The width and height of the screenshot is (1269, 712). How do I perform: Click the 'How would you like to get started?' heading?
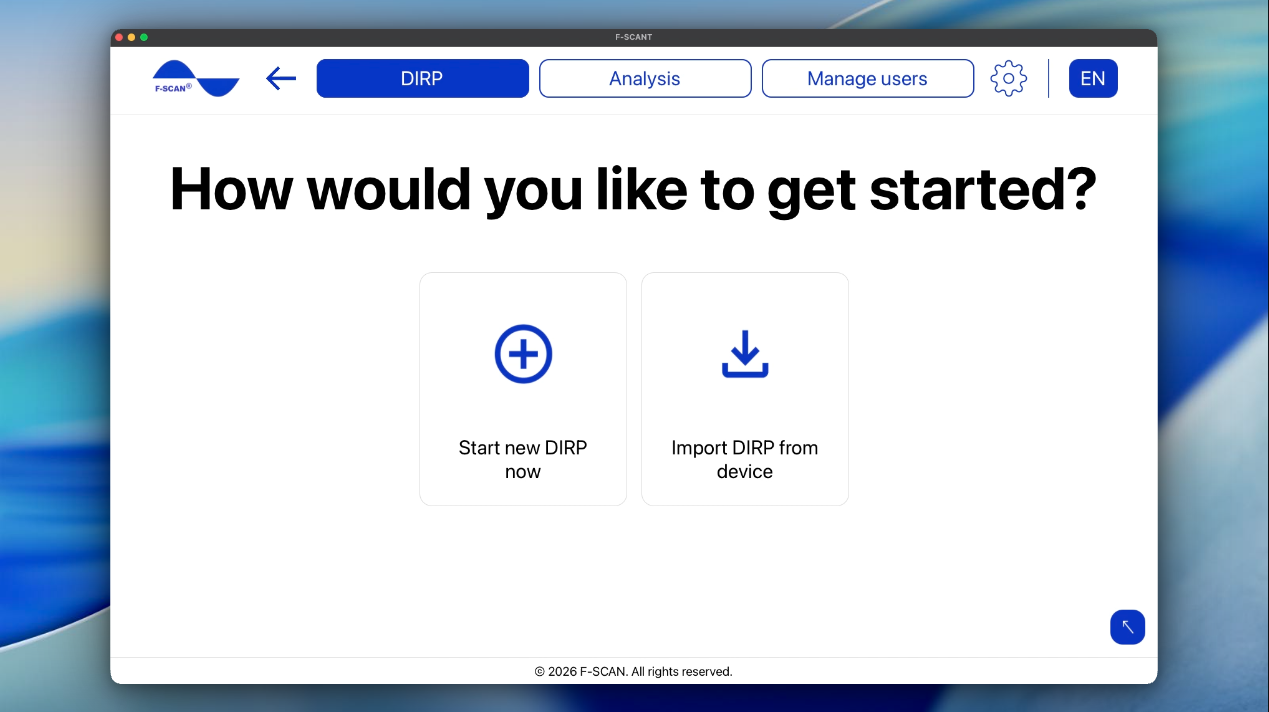[x=634, y=189]
